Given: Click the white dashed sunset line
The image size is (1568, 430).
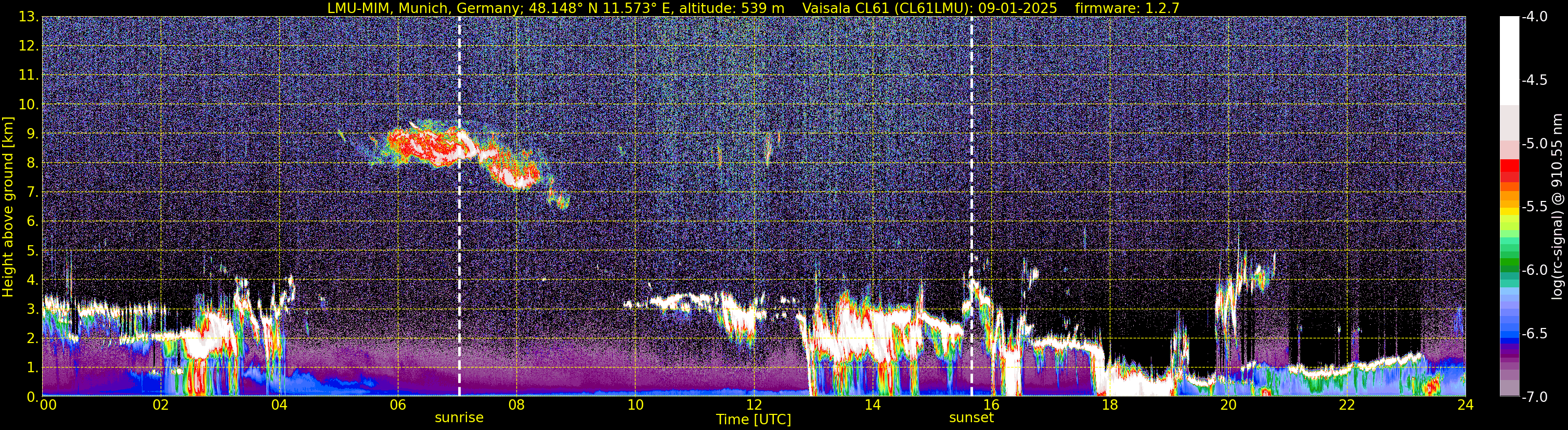Looking at the screenshot, I should [x=971, y=207].
